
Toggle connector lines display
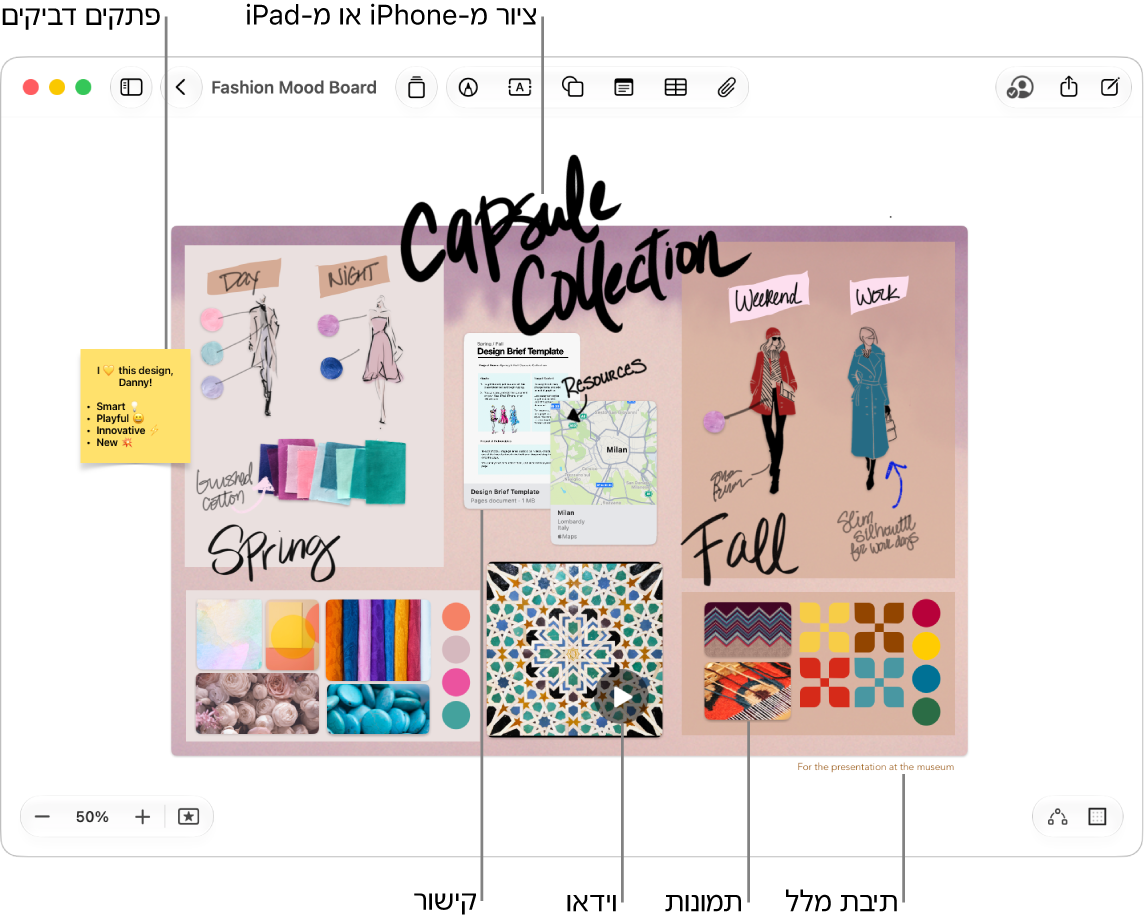(x=1058, y=817)
